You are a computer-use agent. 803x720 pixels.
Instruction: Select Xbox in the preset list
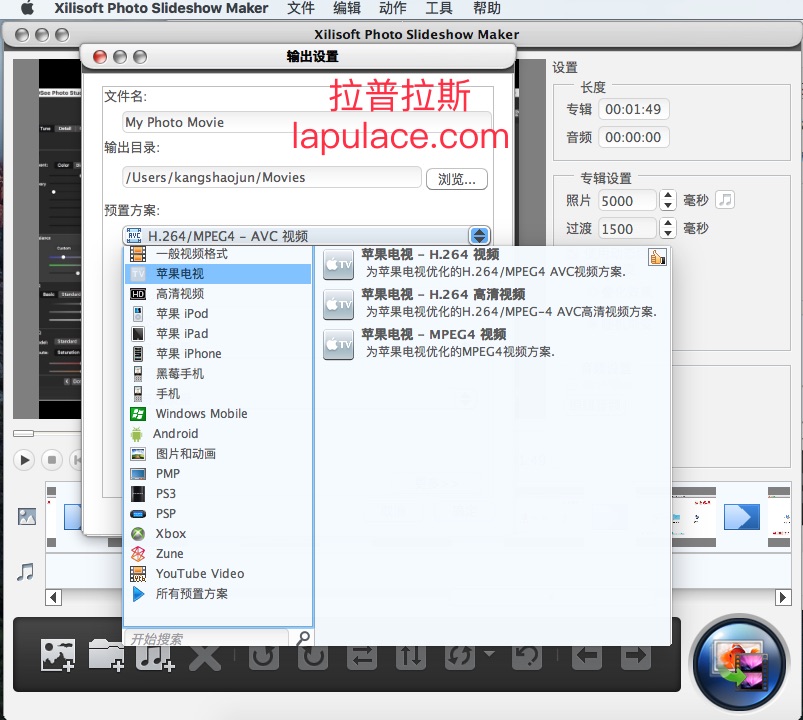171,534
